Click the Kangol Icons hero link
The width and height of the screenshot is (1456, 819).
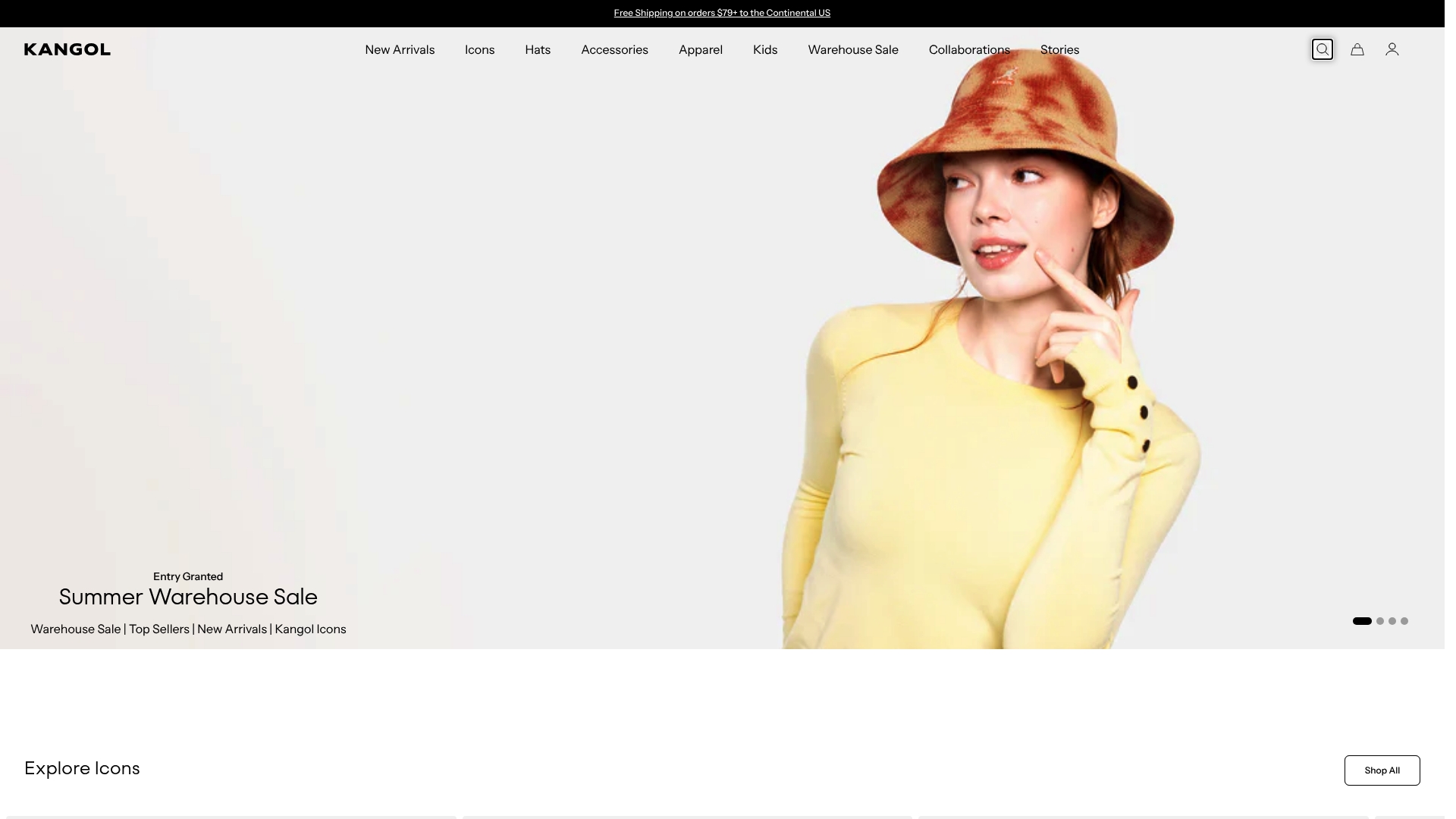[312, 629]
